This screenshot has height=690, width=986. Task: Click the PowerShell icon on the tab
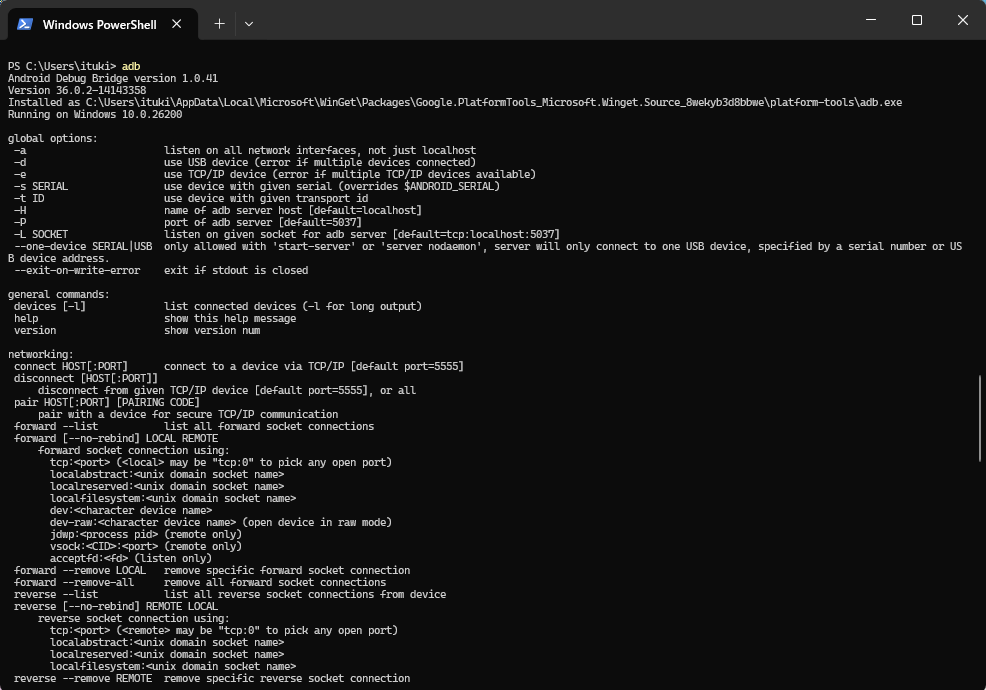click(x=25, y=24)
